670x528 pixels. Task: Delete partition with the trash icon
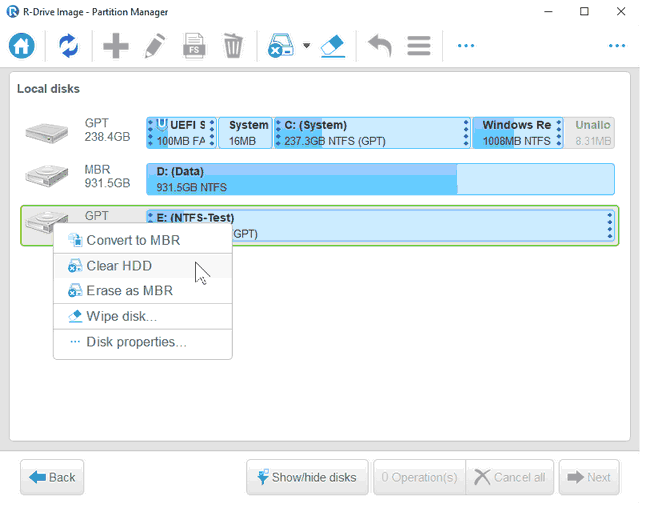233,46
